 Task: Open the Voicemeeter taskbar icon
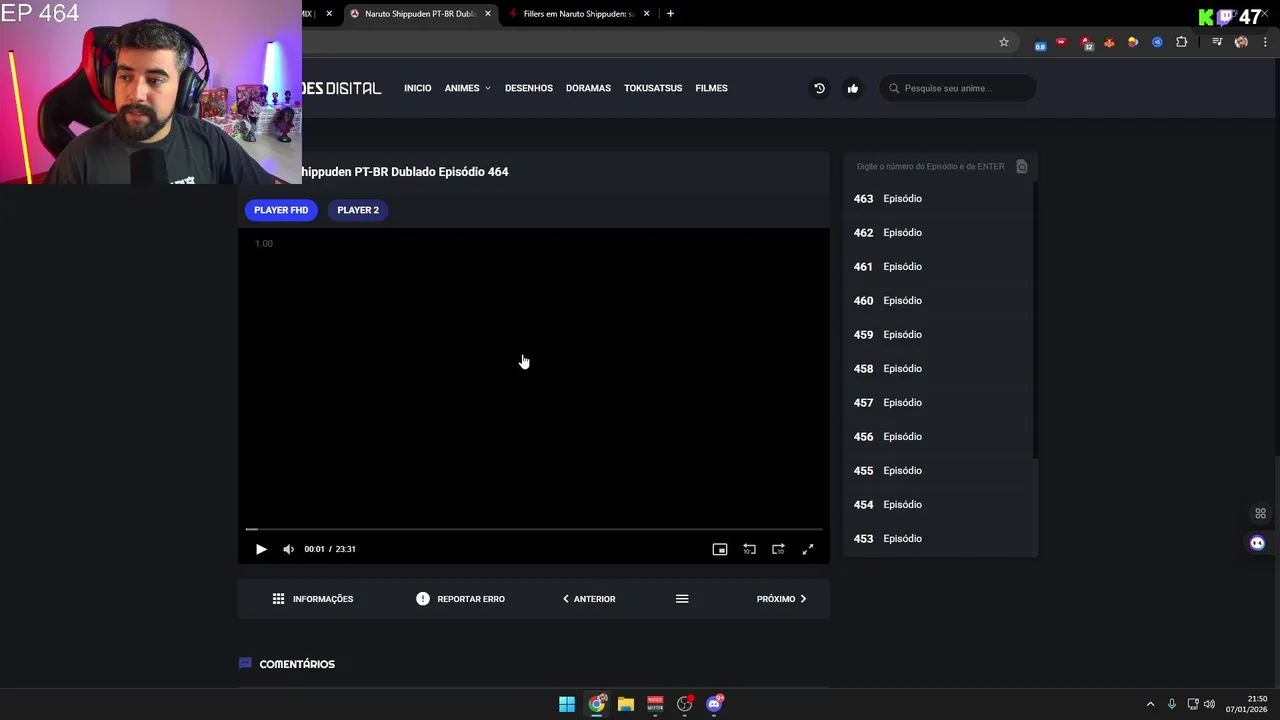click(655, 704)
